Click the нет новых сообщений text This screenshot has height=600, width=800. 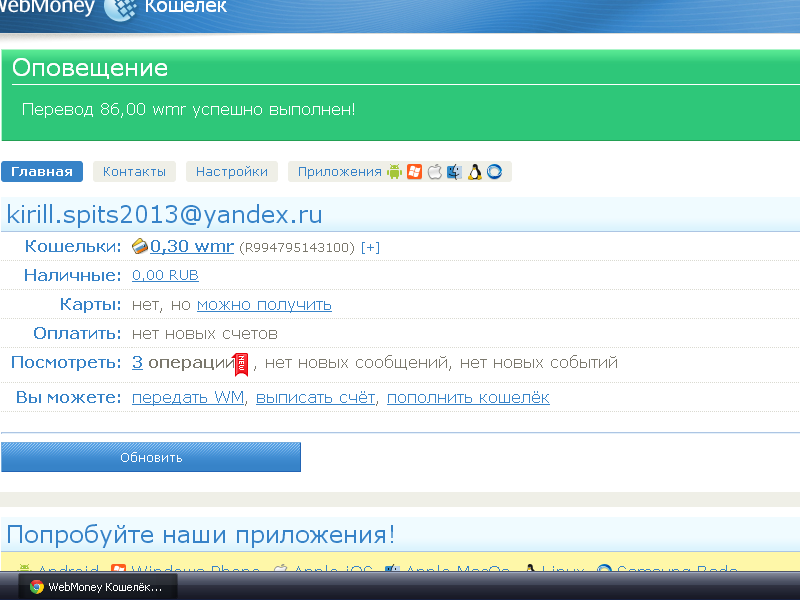(358, 363)
